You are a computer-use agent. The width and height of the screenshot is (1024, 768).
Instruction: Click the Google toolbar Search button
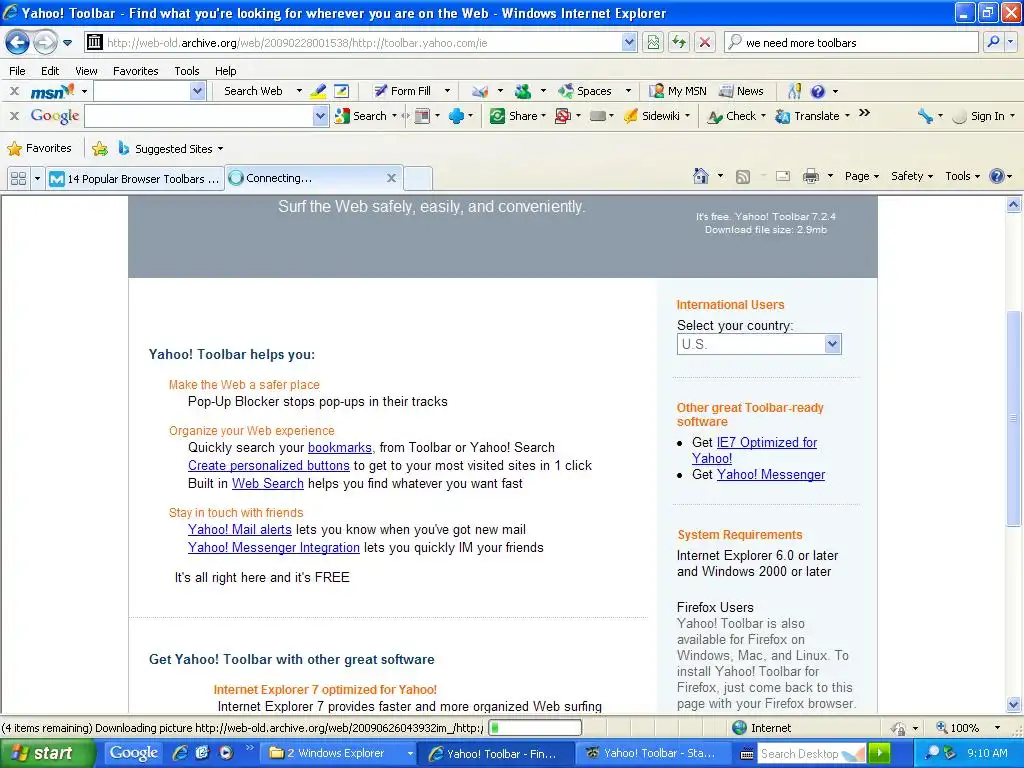[x=361, y=116]
